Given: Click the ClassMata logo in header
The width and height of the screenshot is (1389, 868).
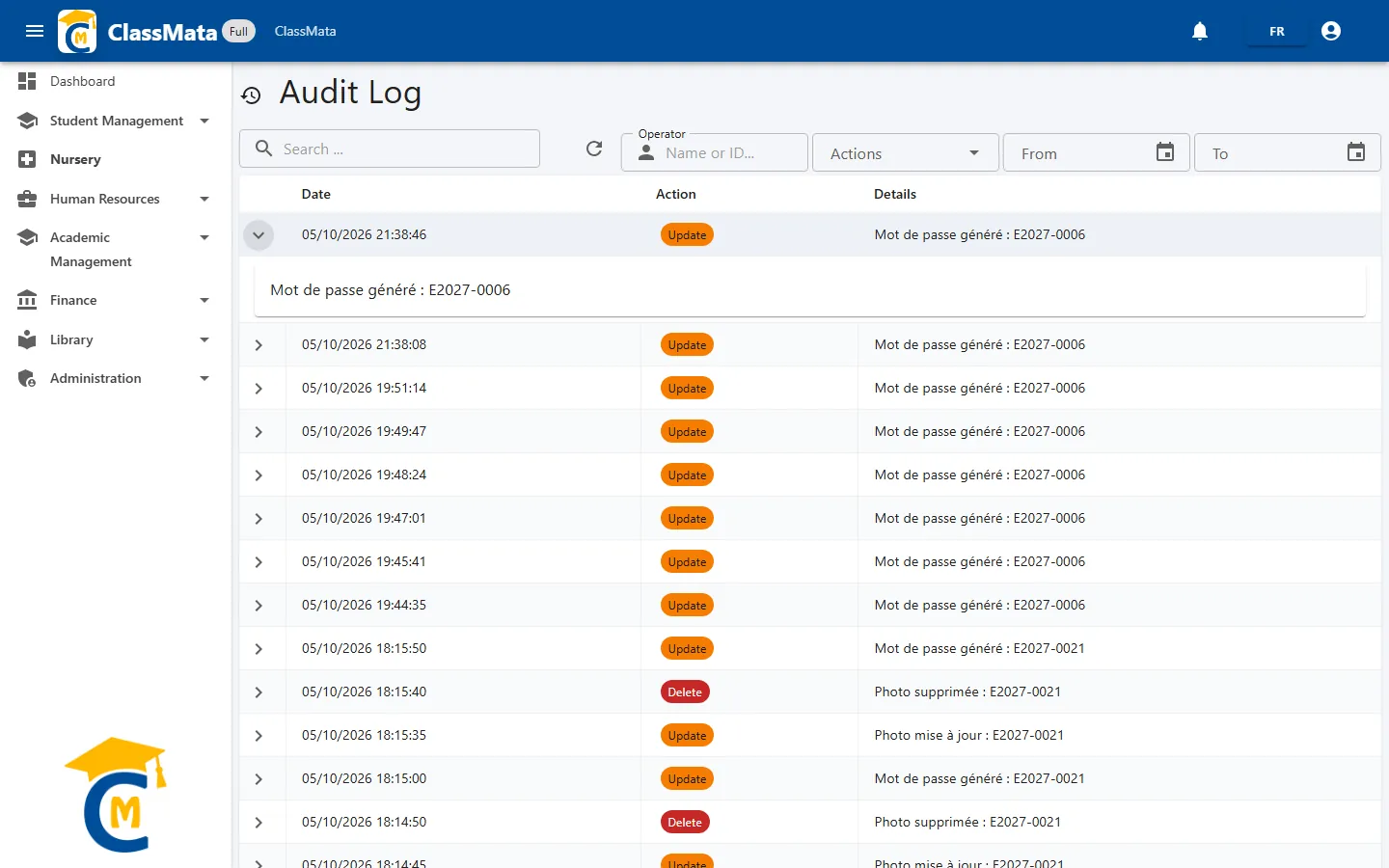Looking at the screenshot, I should point(77,31).
